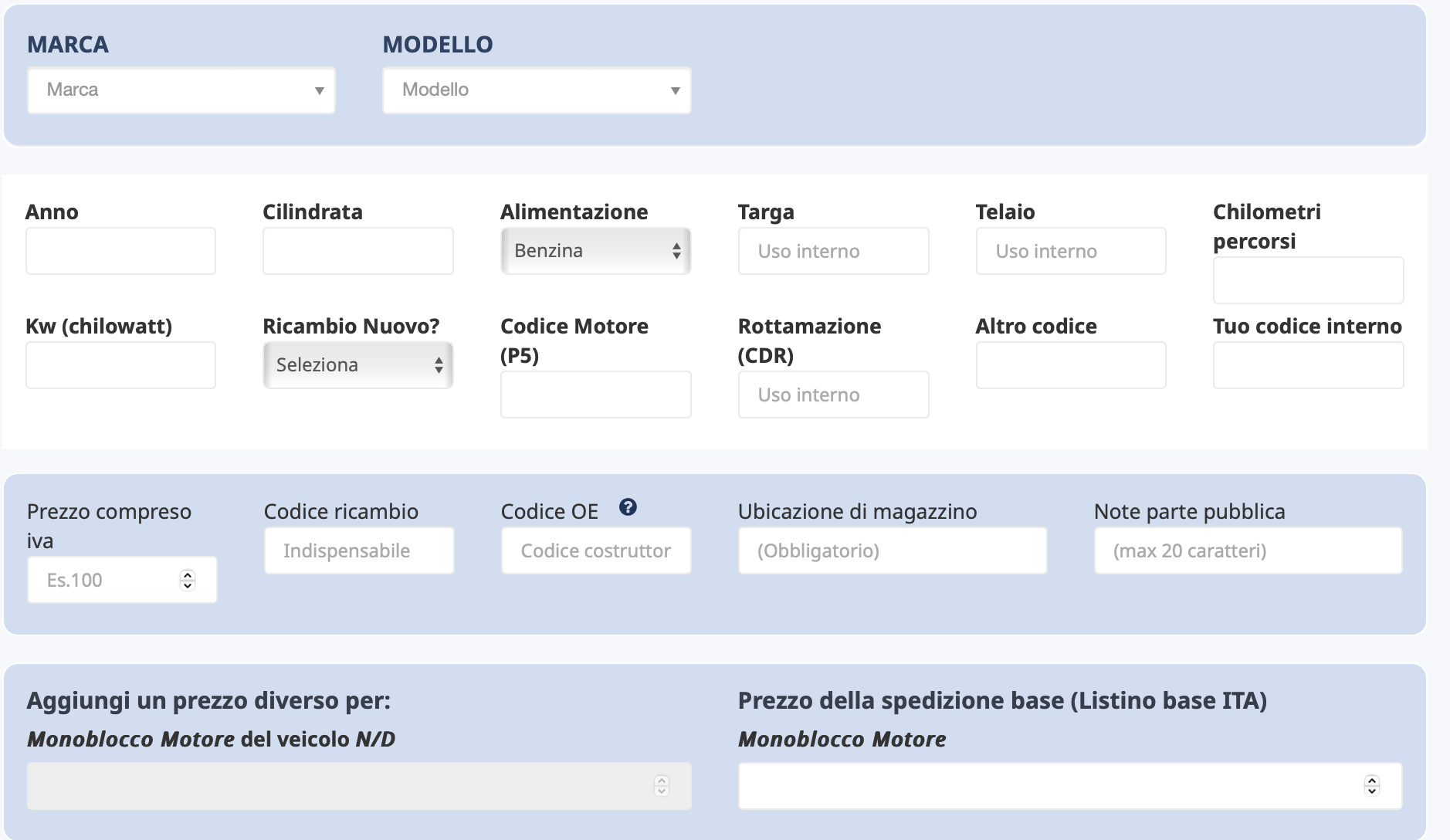Click the 'Aggiungi un prezzo diverso per:' heading

(208, 700)
